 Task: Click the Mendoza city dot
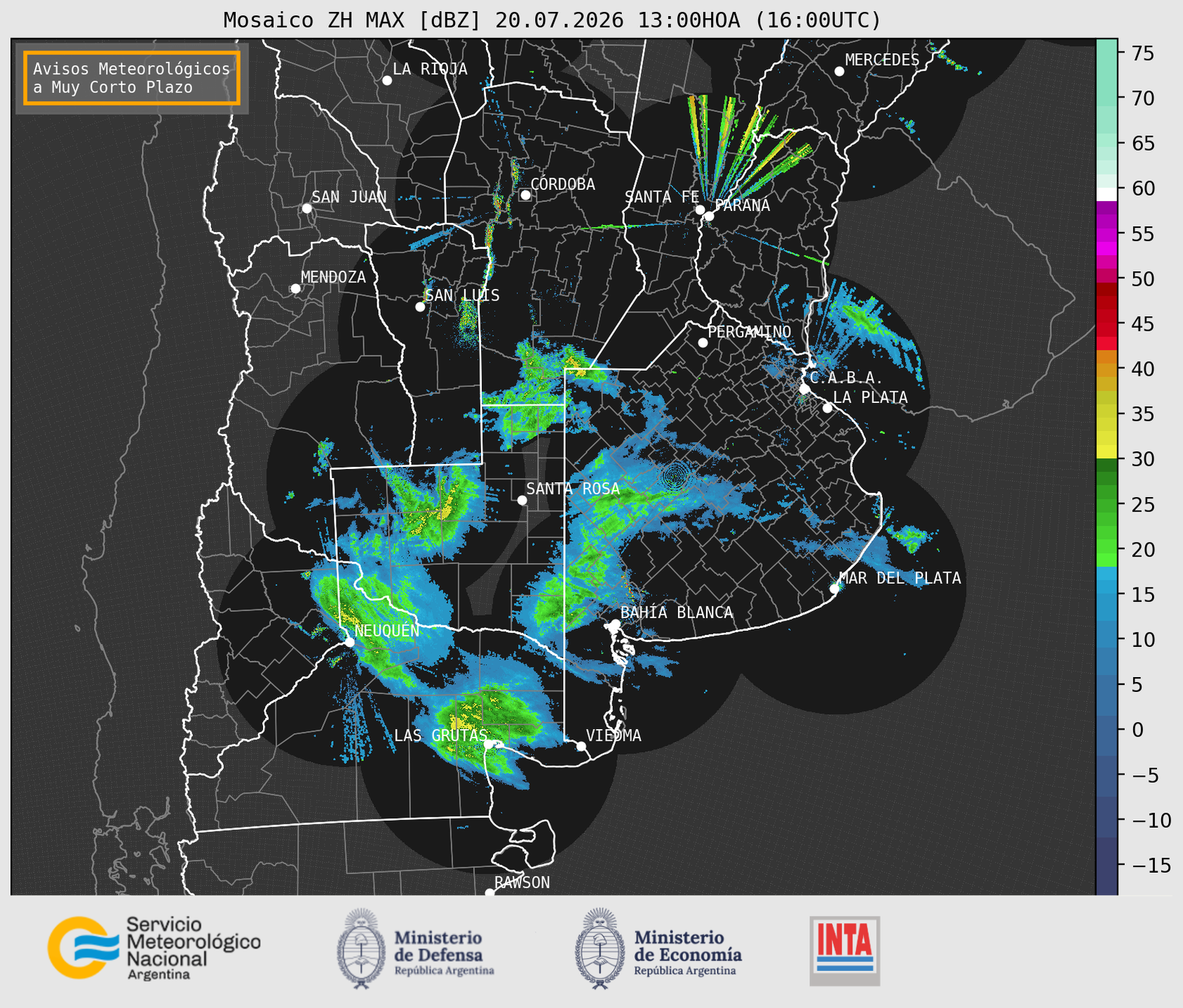point(295,288)
